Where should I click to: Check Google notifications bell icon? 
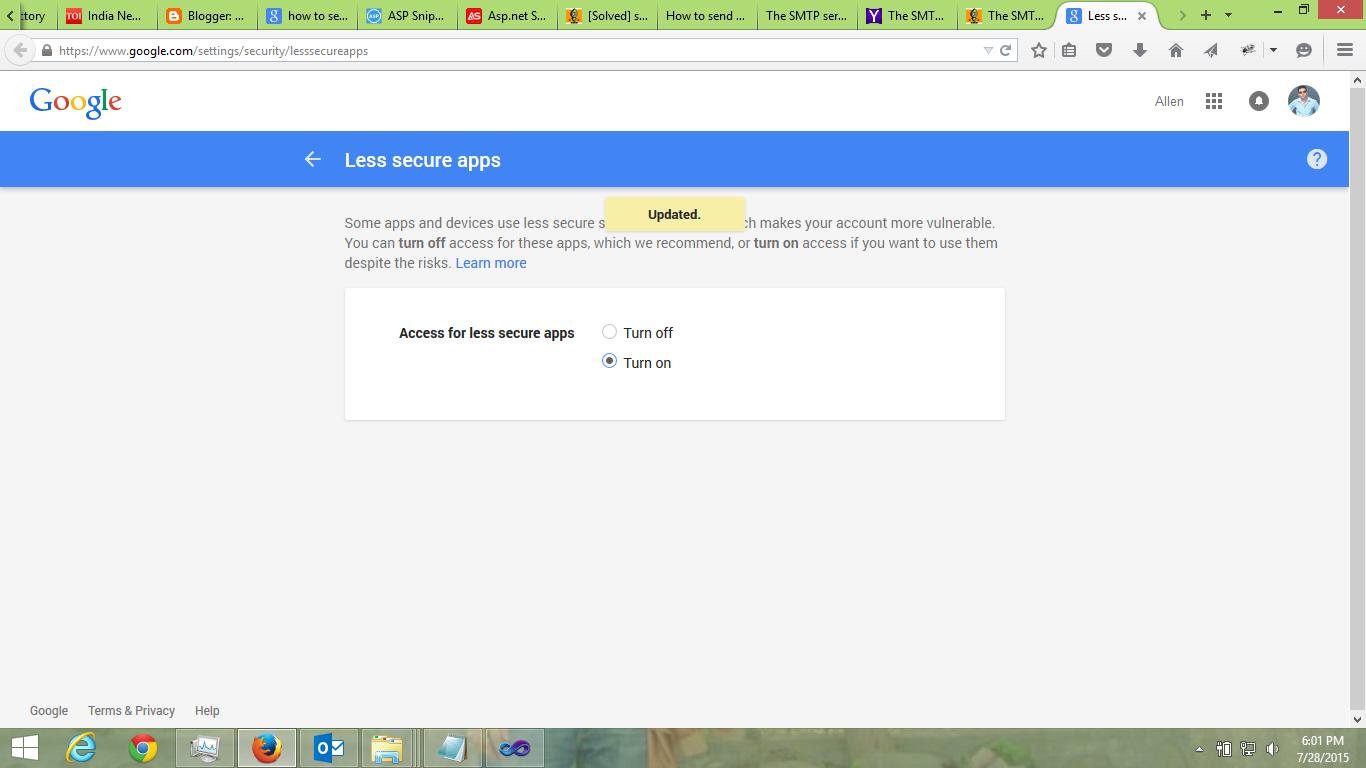pos(1258,101)
